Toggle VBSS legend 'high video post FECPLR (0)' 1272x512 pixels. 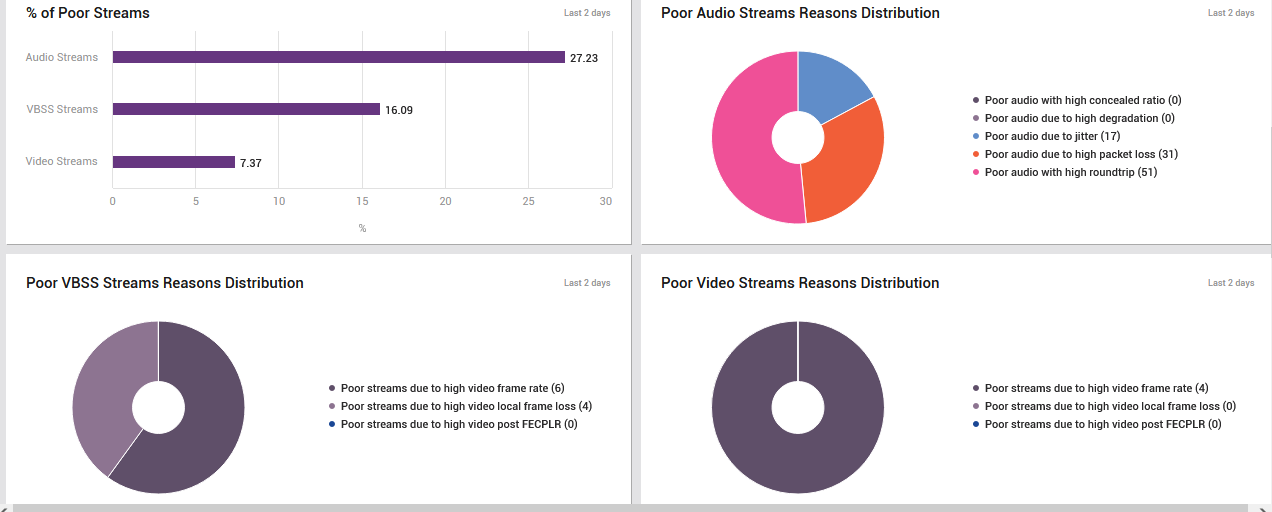453,424
